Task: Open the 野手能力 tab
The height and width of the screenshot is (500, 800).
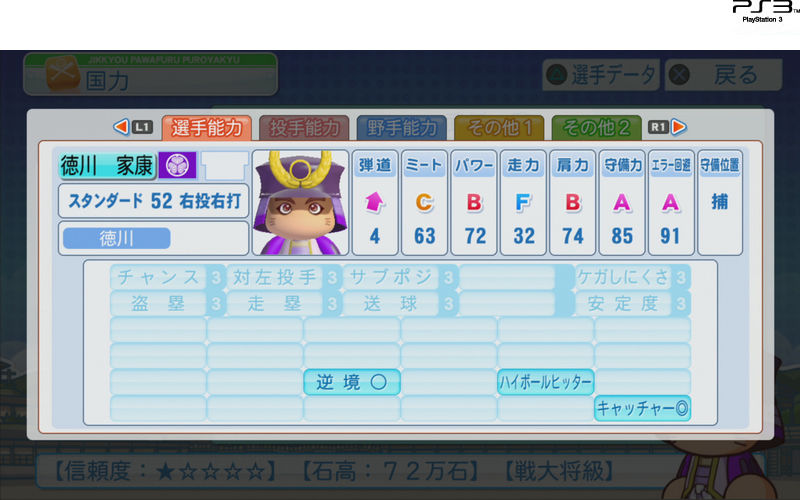Action: [402, 128]
